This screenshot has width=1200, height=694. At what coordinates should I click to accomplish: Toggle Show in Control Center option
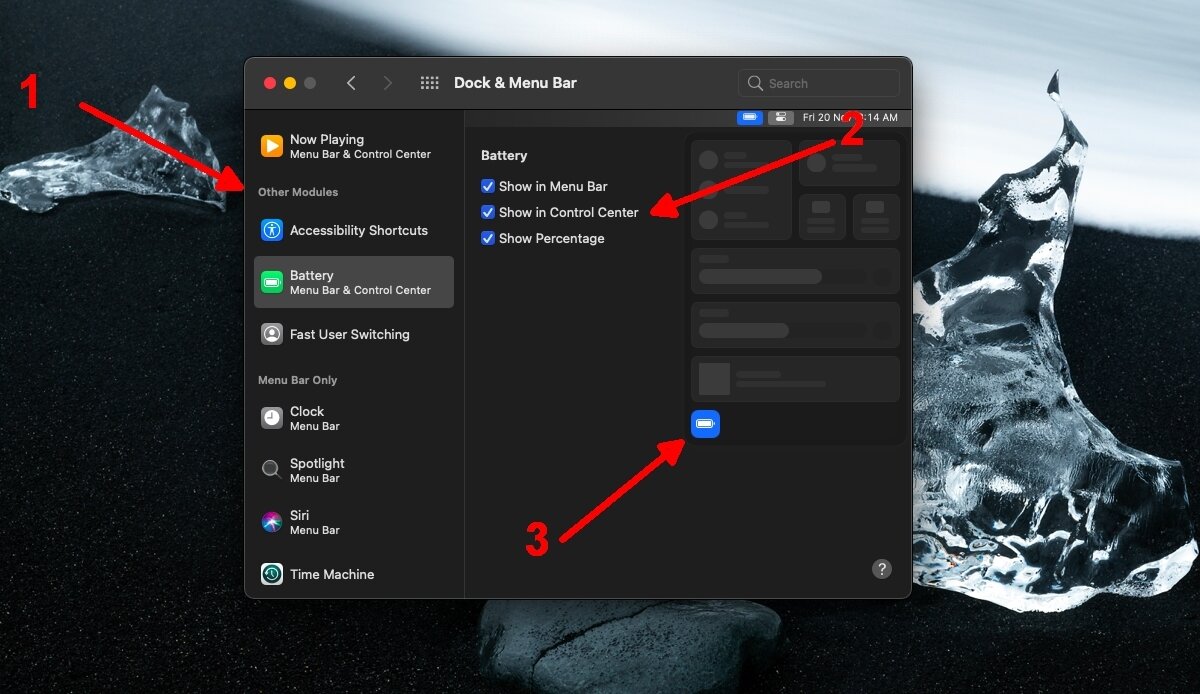488,212
